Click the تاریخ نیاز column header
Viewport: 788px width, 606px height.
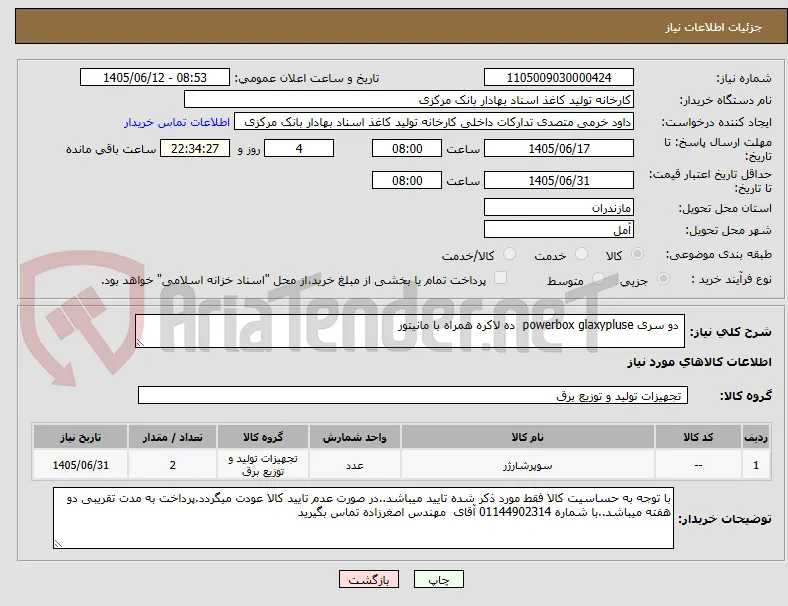pyautogui.click(x=80, y=437)
